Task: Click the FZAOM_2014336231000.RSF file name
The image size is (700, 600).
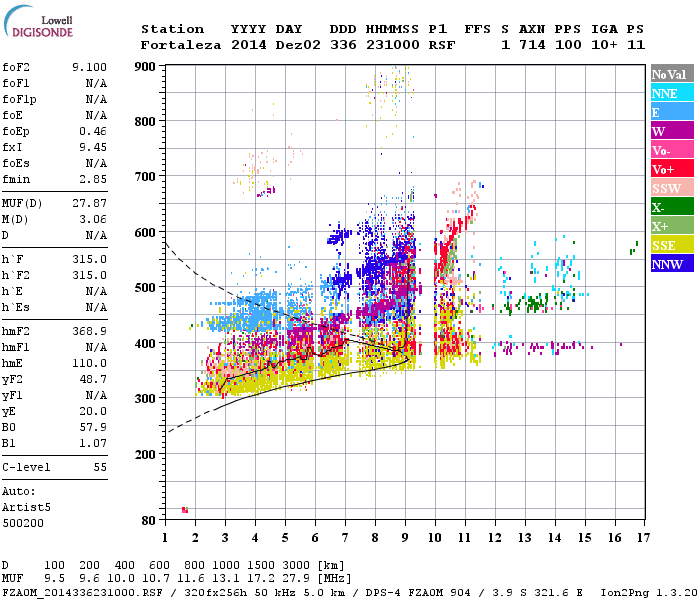Action: [x=83, y=593]
